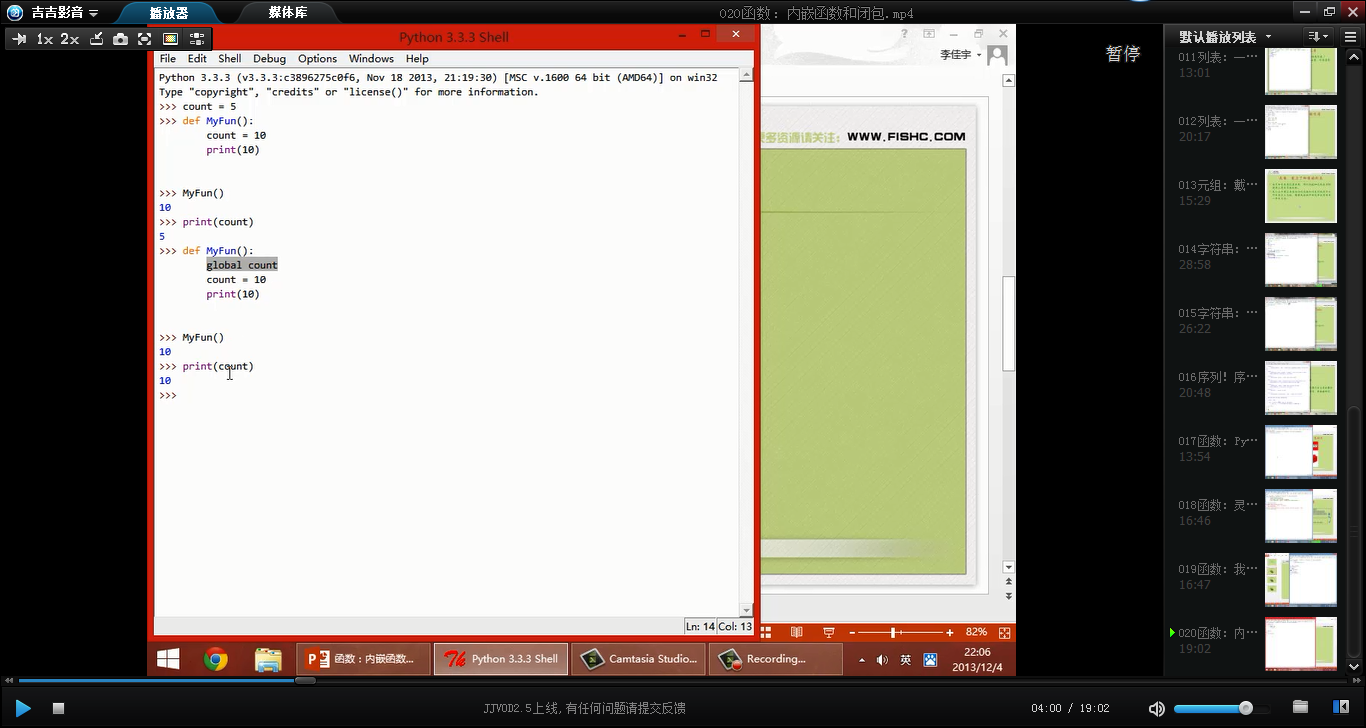This screenshot has height=728, width=1366.
Task: Open the playlist sort order dropdown
Action: [1315, 37]
